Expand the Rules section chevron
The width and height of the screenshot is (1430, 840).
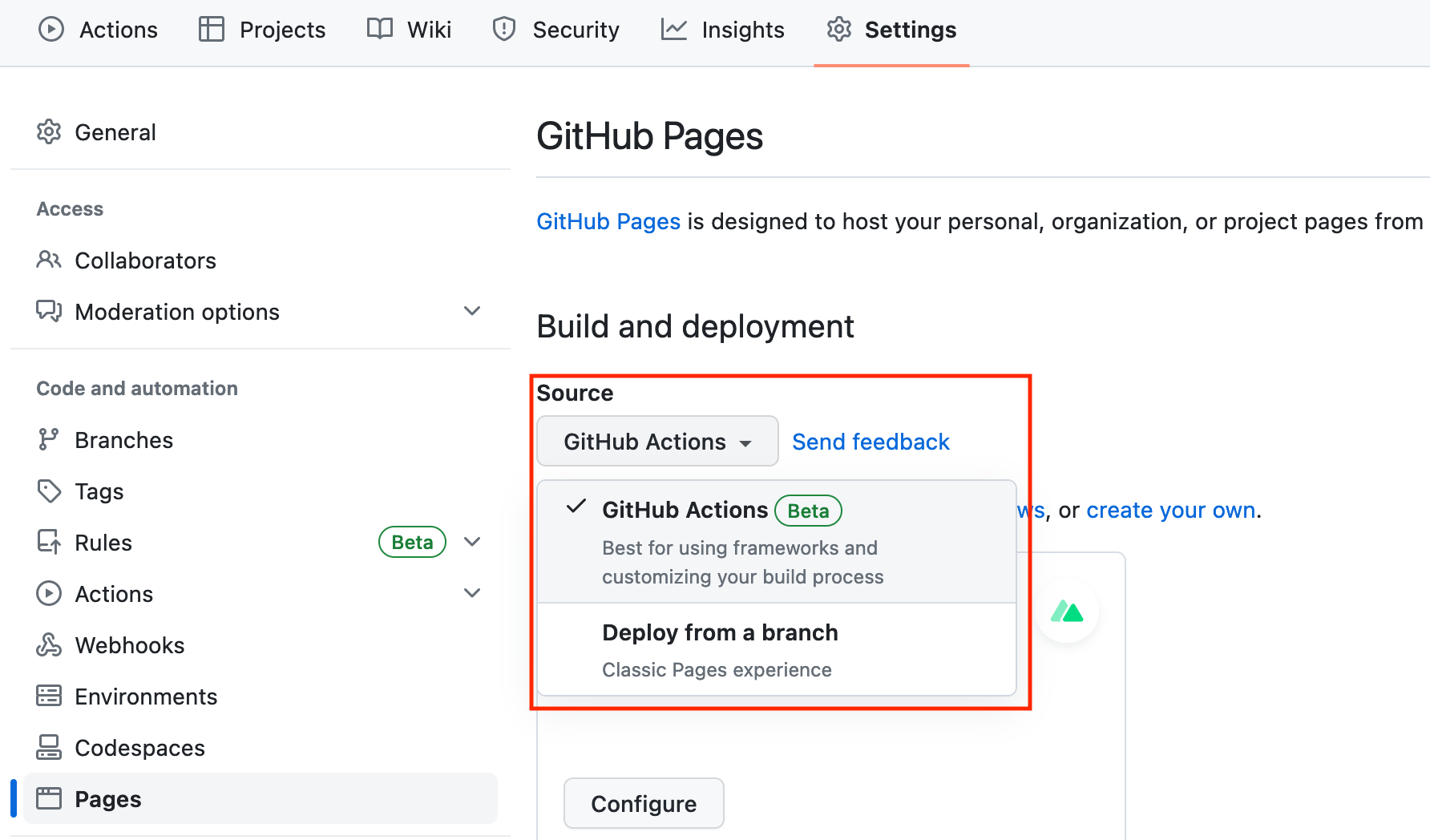click(472, 542)
